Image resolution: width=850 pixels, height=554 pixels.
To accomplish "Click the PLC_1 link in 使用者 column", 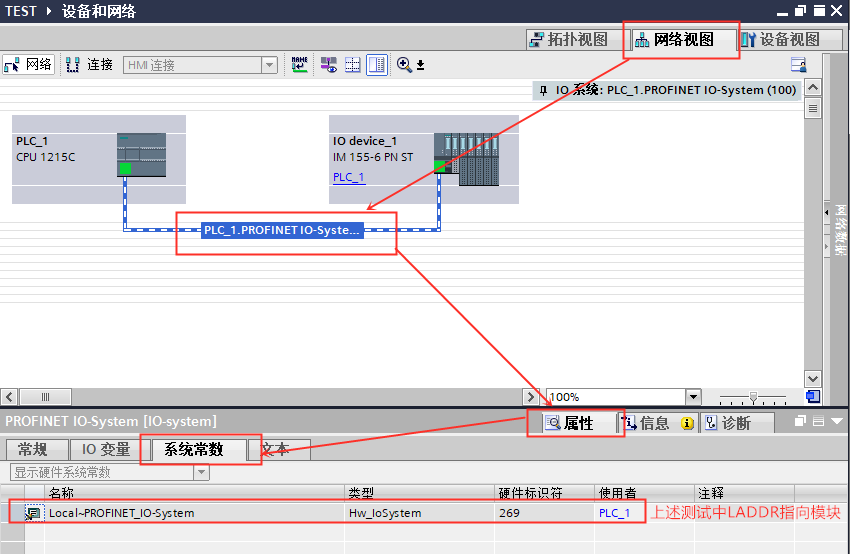I will pyautogui.click(x=614, y=513).
